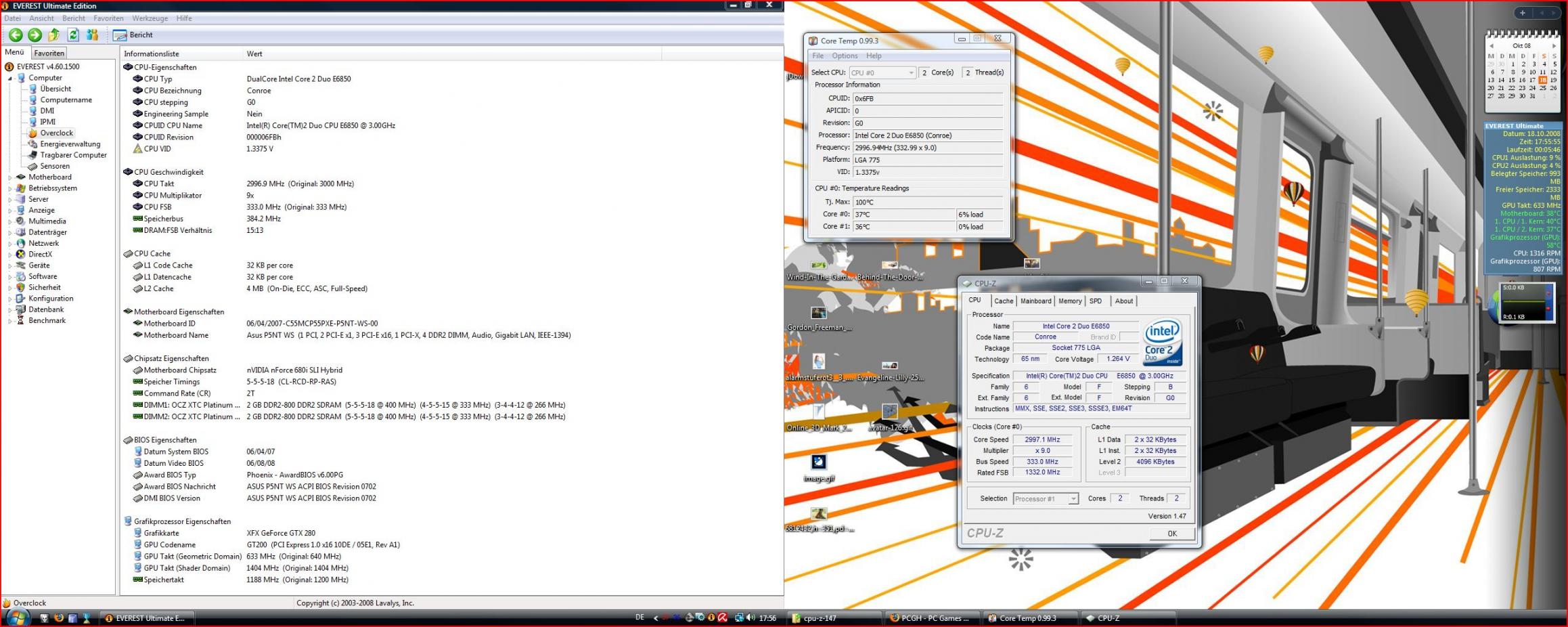This screenshot has width=1568, height=627.
Task: Select the Sensoren tree icon
Action: pos(32,166)
